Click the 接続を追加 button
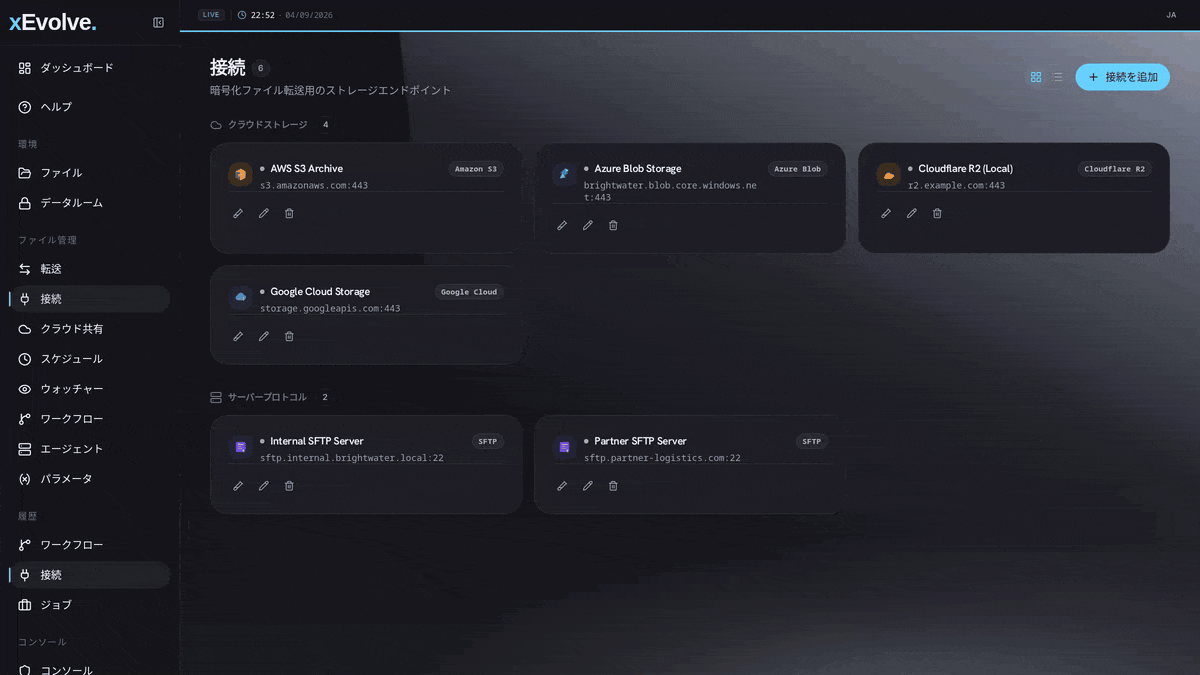1200x675 pixels. (x=1122, y=77)
